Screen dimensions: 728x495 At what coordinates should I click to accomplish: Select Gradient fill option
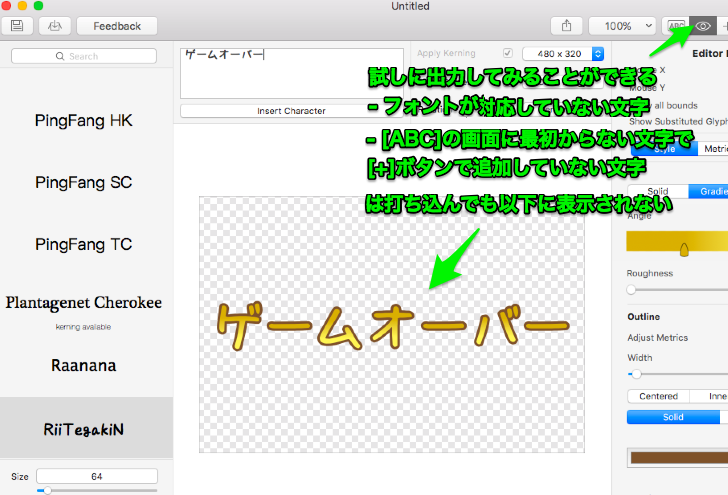[708, 191]
